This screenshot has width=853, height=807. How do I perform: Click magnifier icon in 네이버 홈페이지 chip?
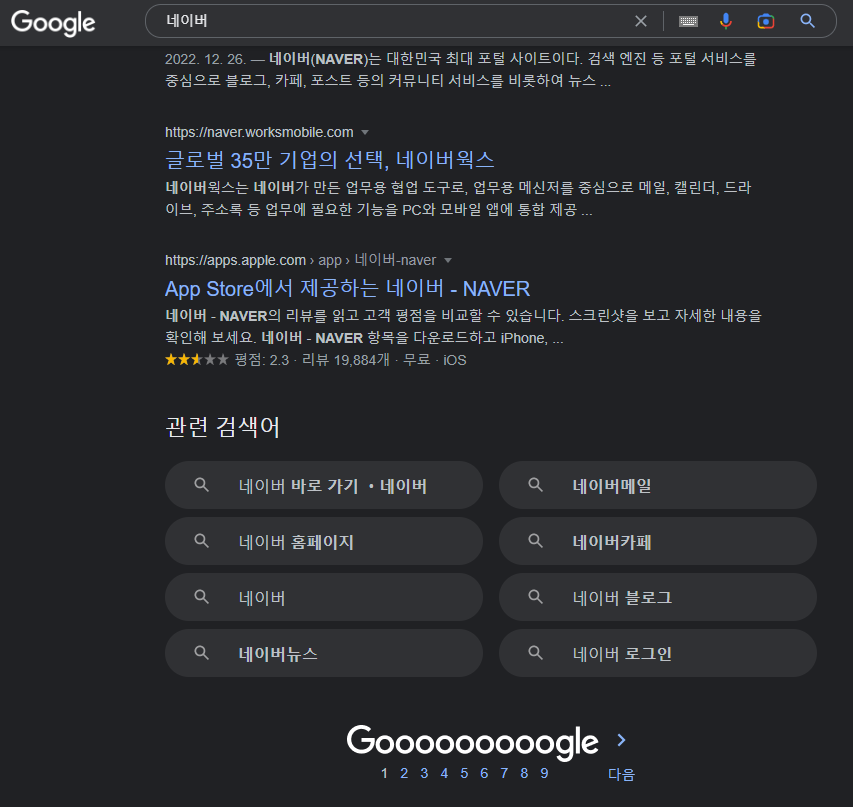(x=201, y=541)
